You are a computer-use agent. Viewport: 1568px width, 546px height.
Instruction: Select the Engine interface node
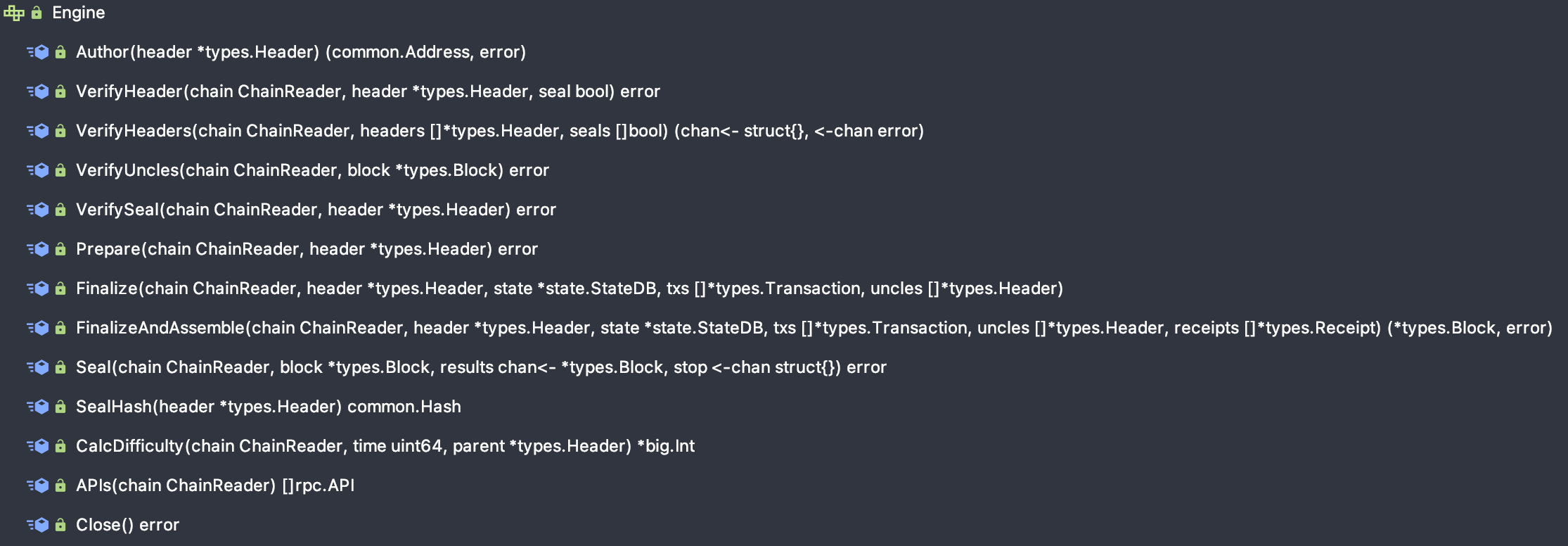point(79,13)
